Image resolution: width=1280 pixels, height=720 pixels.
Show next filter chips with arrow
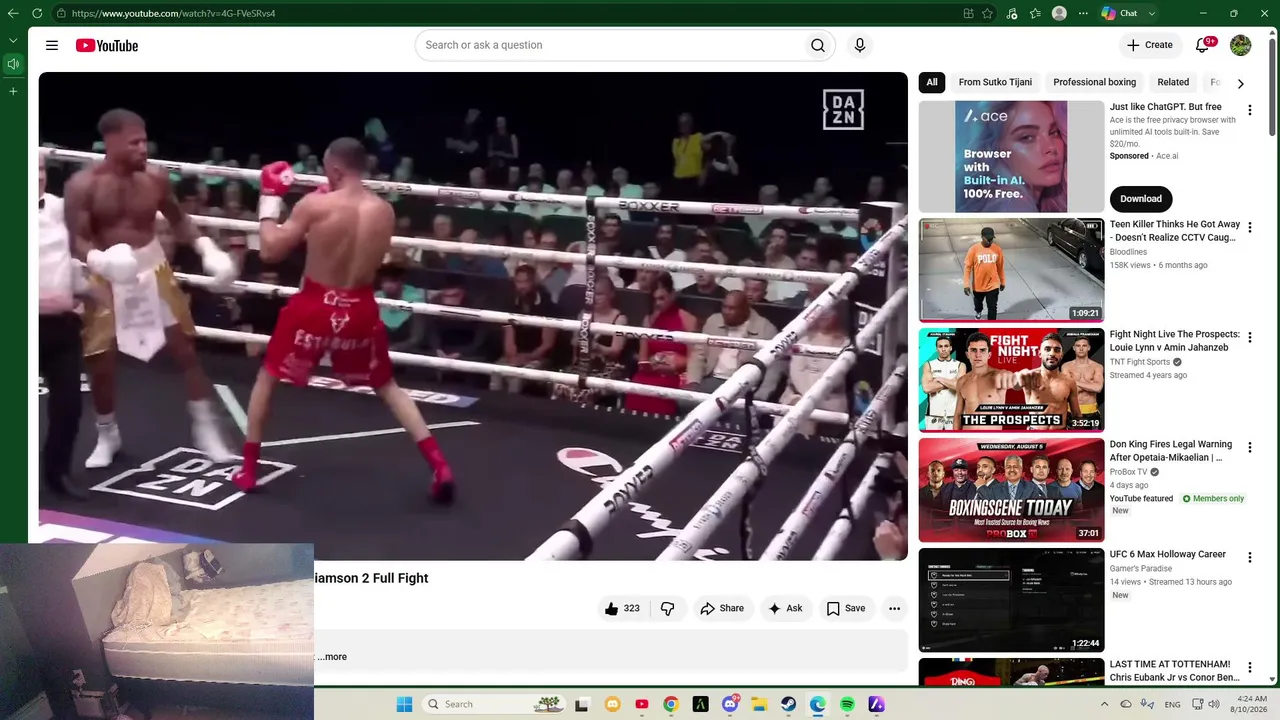[1240, 83]
